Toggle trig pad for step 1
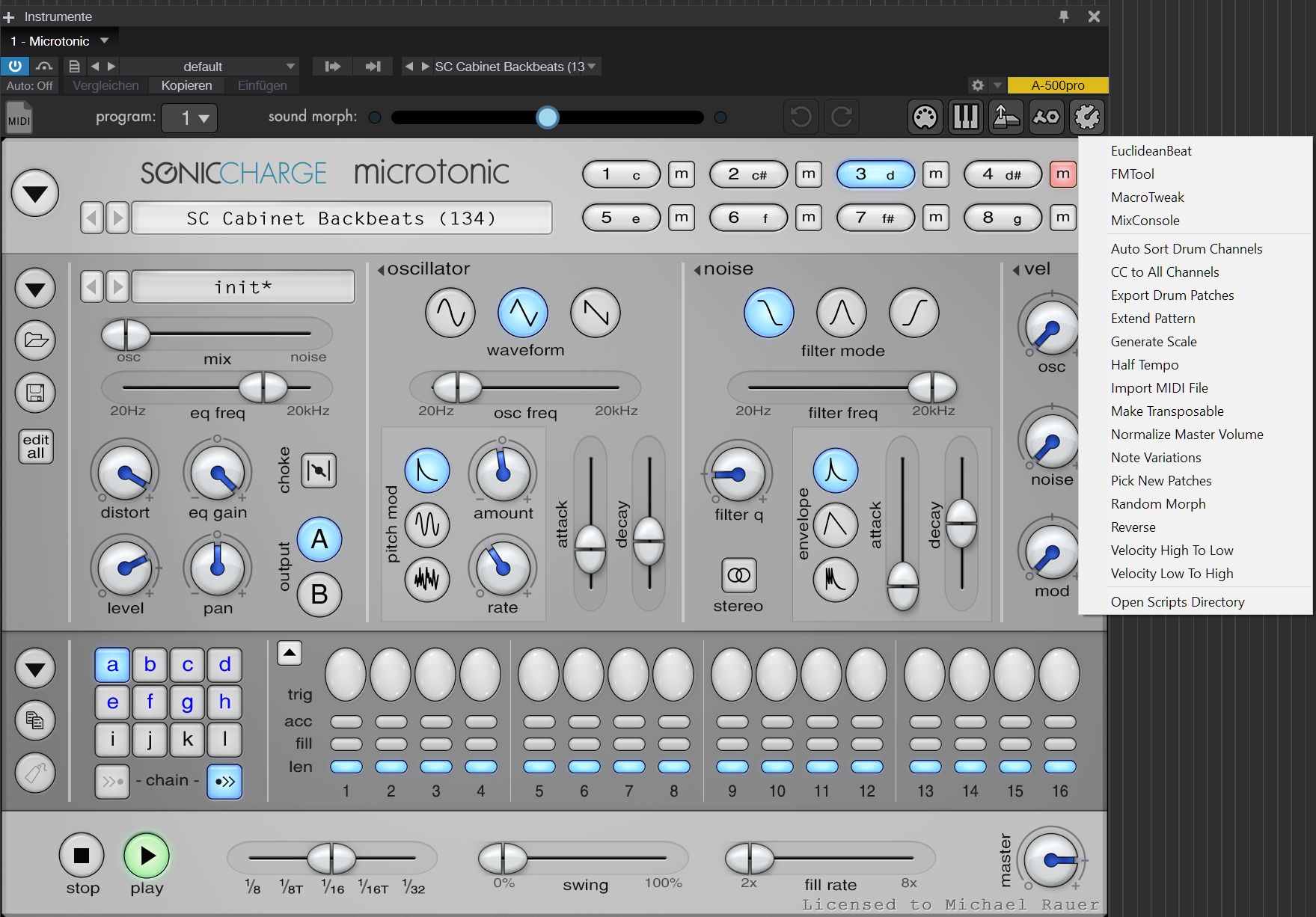This screenshot has width=1316, height=917. pos(346,674)
